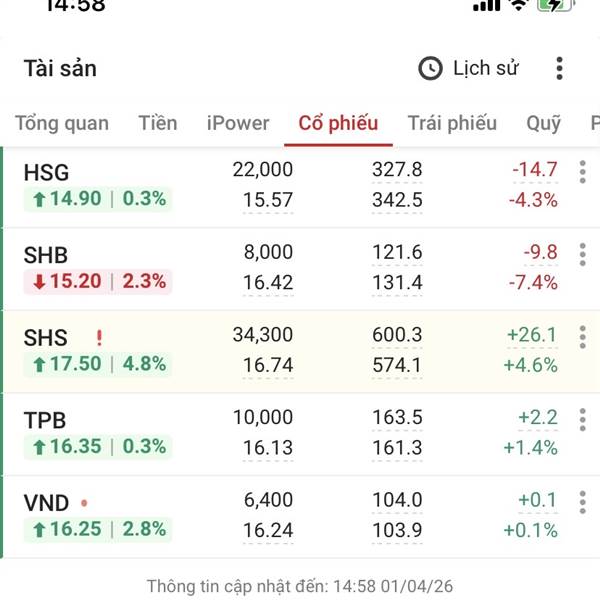Screen dimensions: 600x600
Task: Open three-dot menu for HSG row
Action: coord(582,172)
